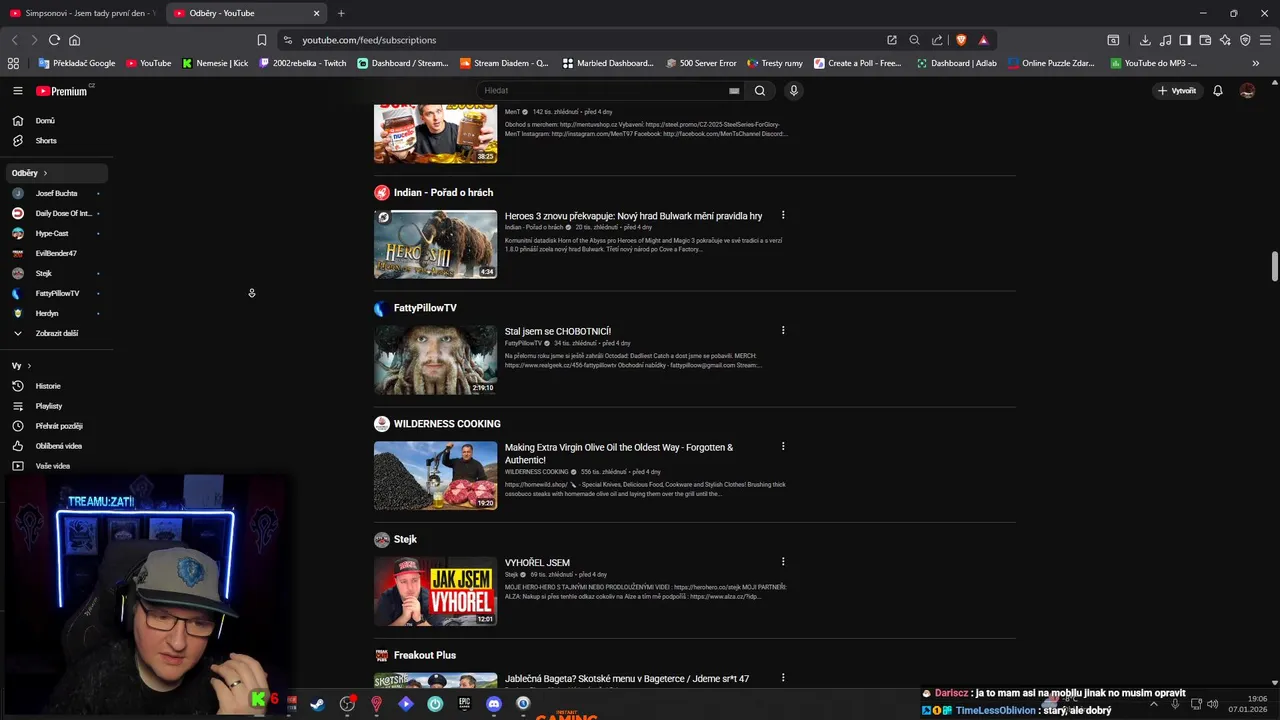The height and width of the screenshot is (720, 1280).
Task: Open the Windows volume speaker tray icon
Action: coord(1213,704)
